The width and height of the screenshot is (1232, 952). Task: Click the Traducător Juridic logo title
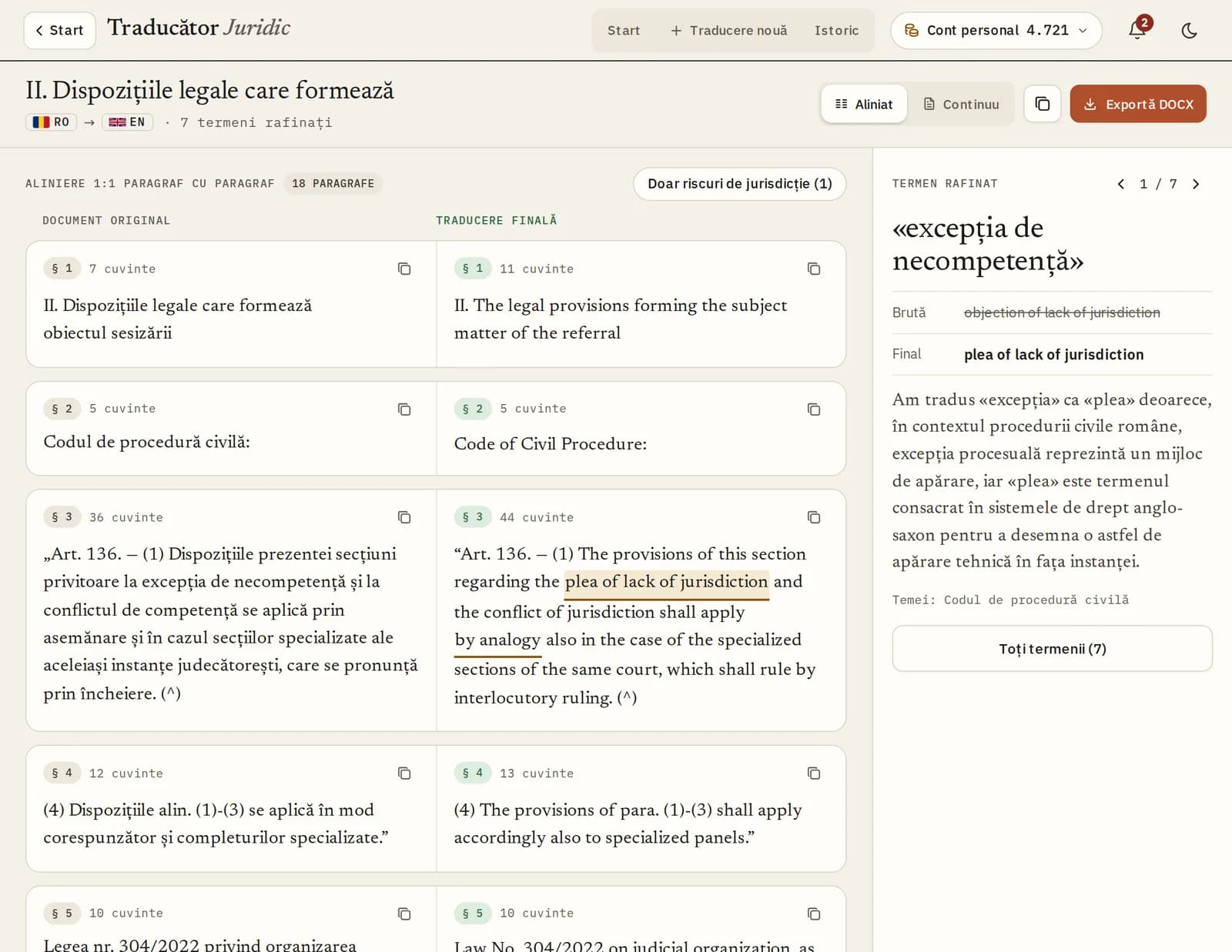pyautogui.click(x=199, y=28)
